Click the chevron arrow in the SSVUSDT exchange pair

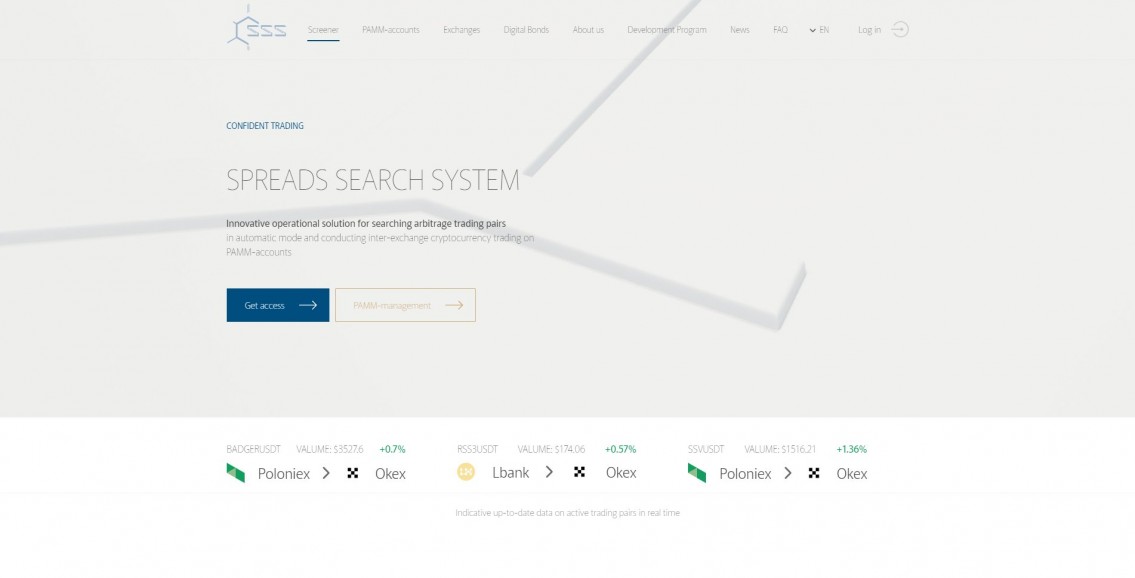(789, 473)
